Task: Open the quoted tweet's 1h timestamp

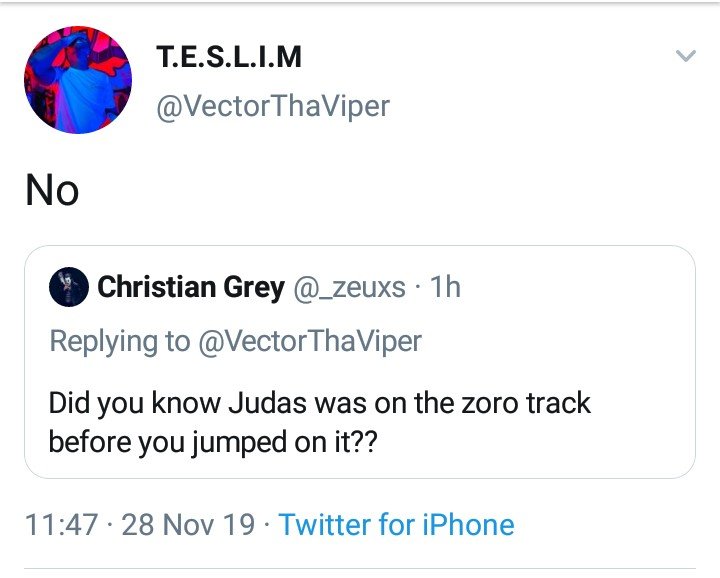Action: pyautogui.click(x=444, y=288)
